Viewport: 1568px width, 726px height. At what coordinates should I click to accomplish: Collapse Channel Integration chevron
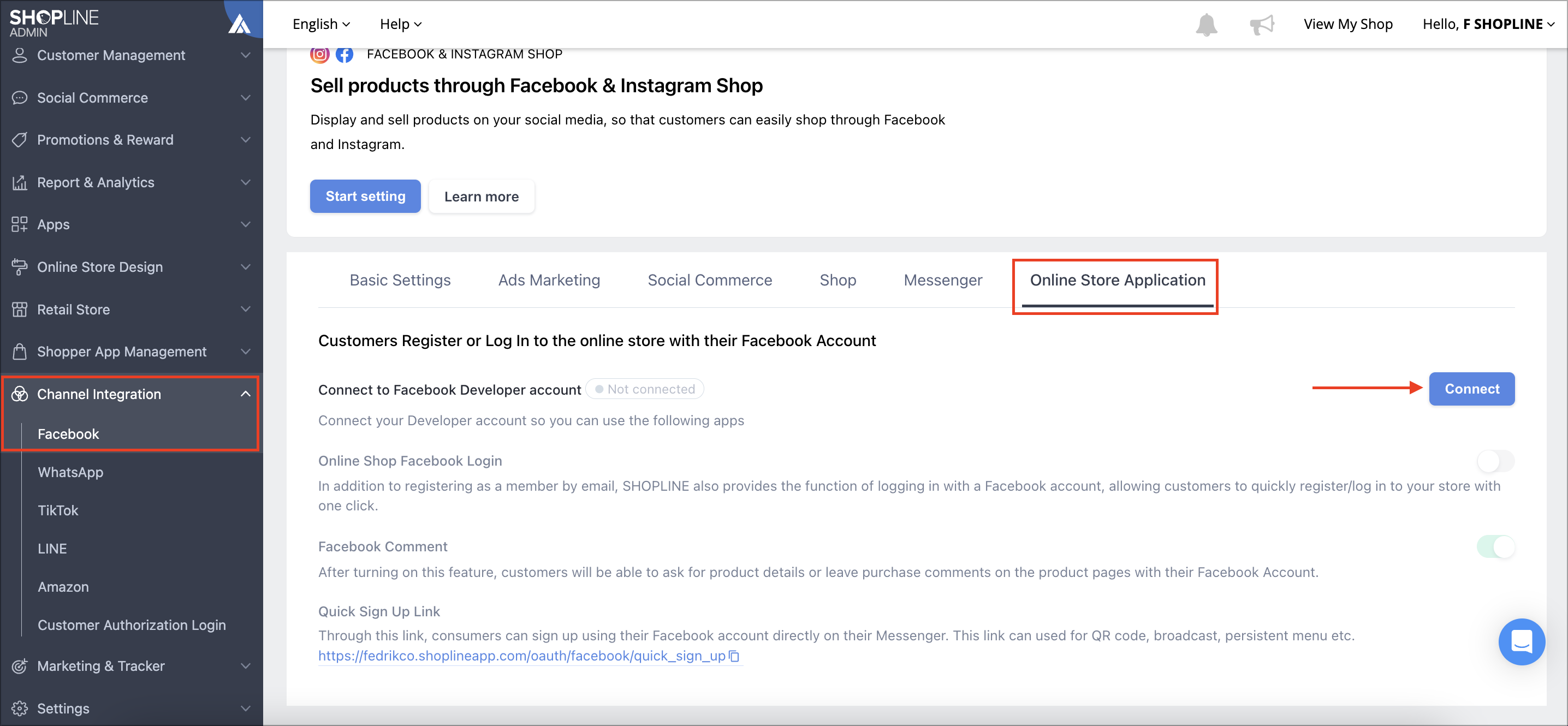245,394
